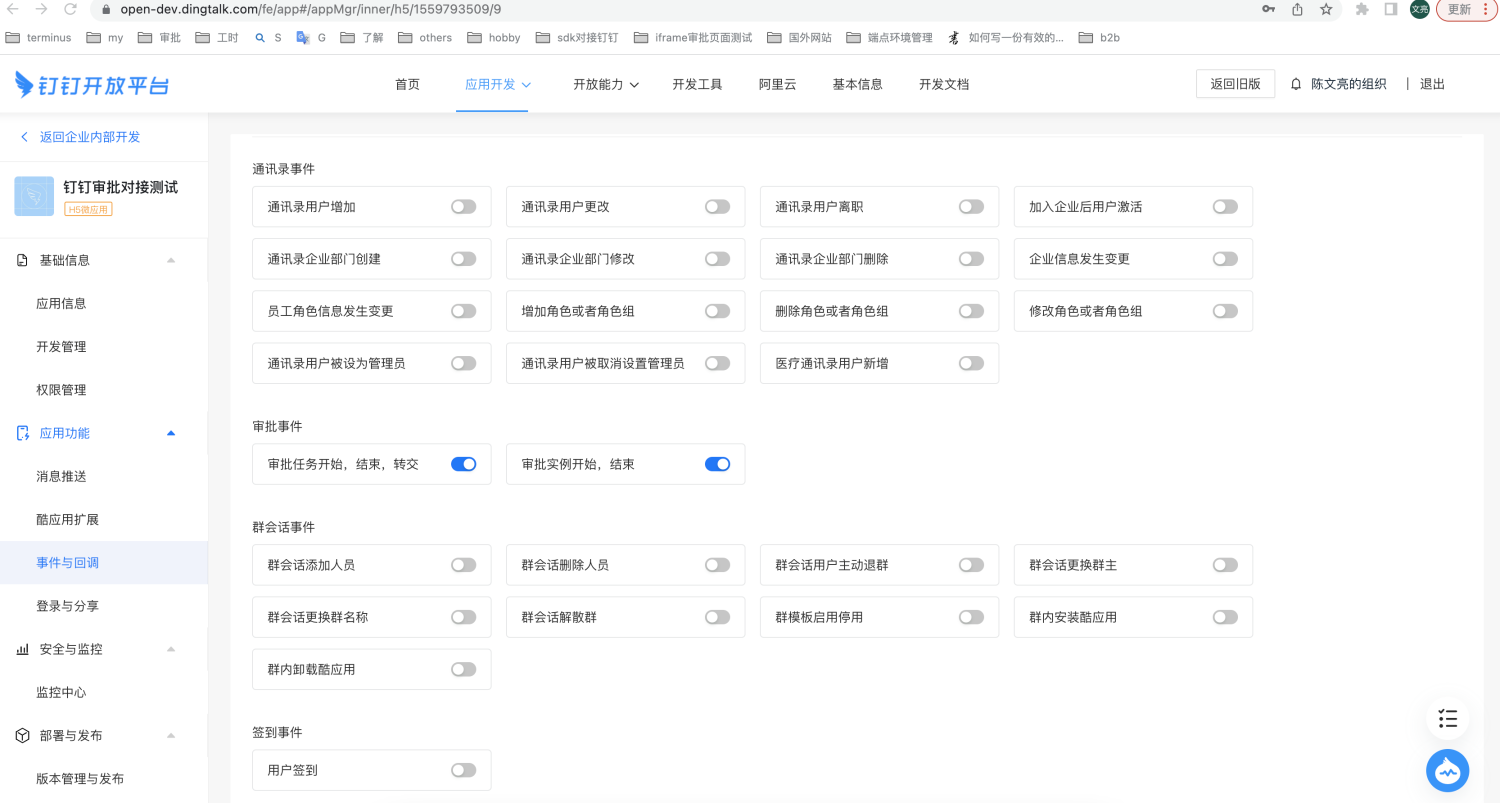
Task: Open the browser side panel icon
Action: (1391, 9)
